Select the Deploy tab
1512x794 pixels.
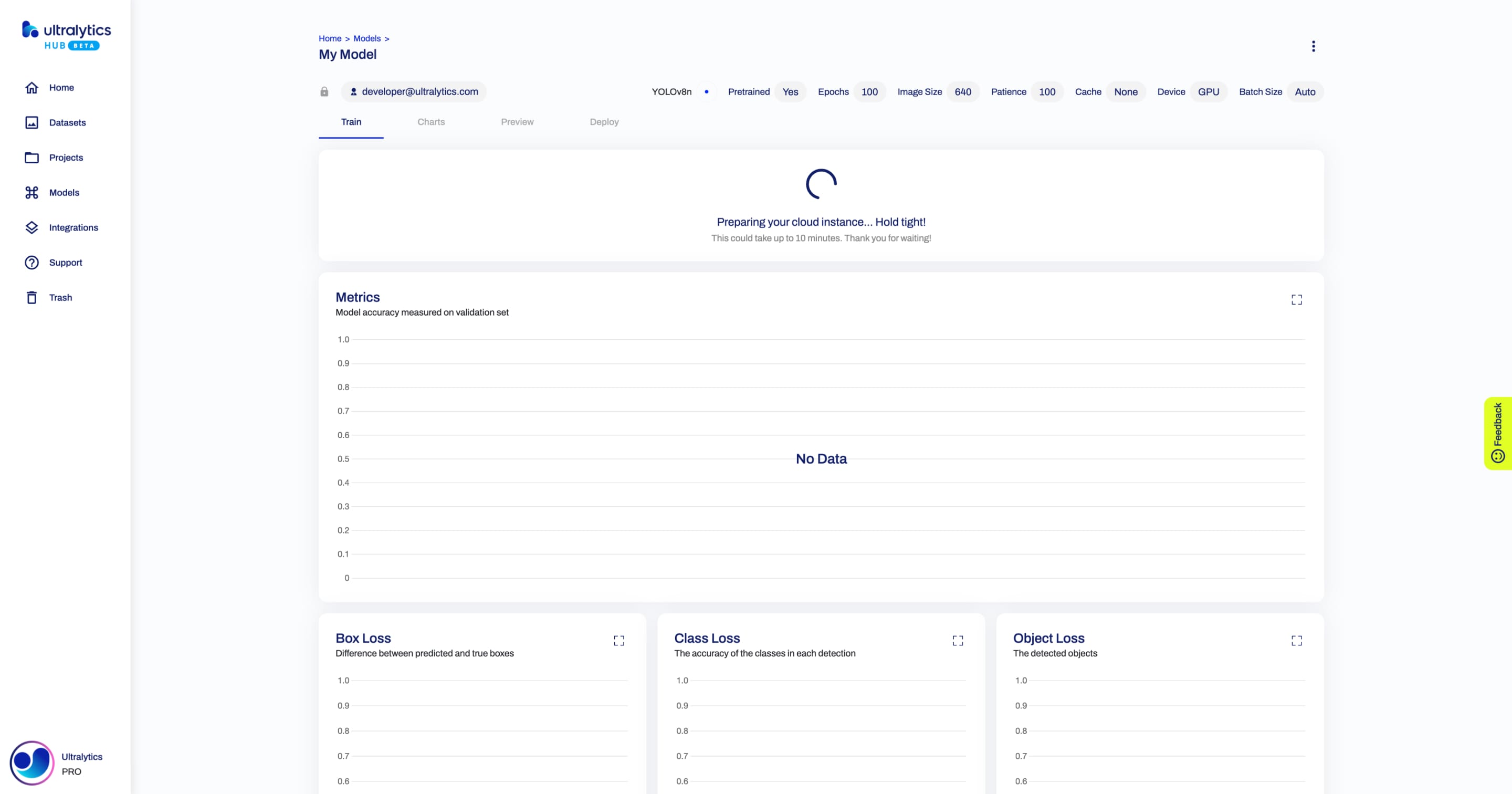tap(604, 121)
